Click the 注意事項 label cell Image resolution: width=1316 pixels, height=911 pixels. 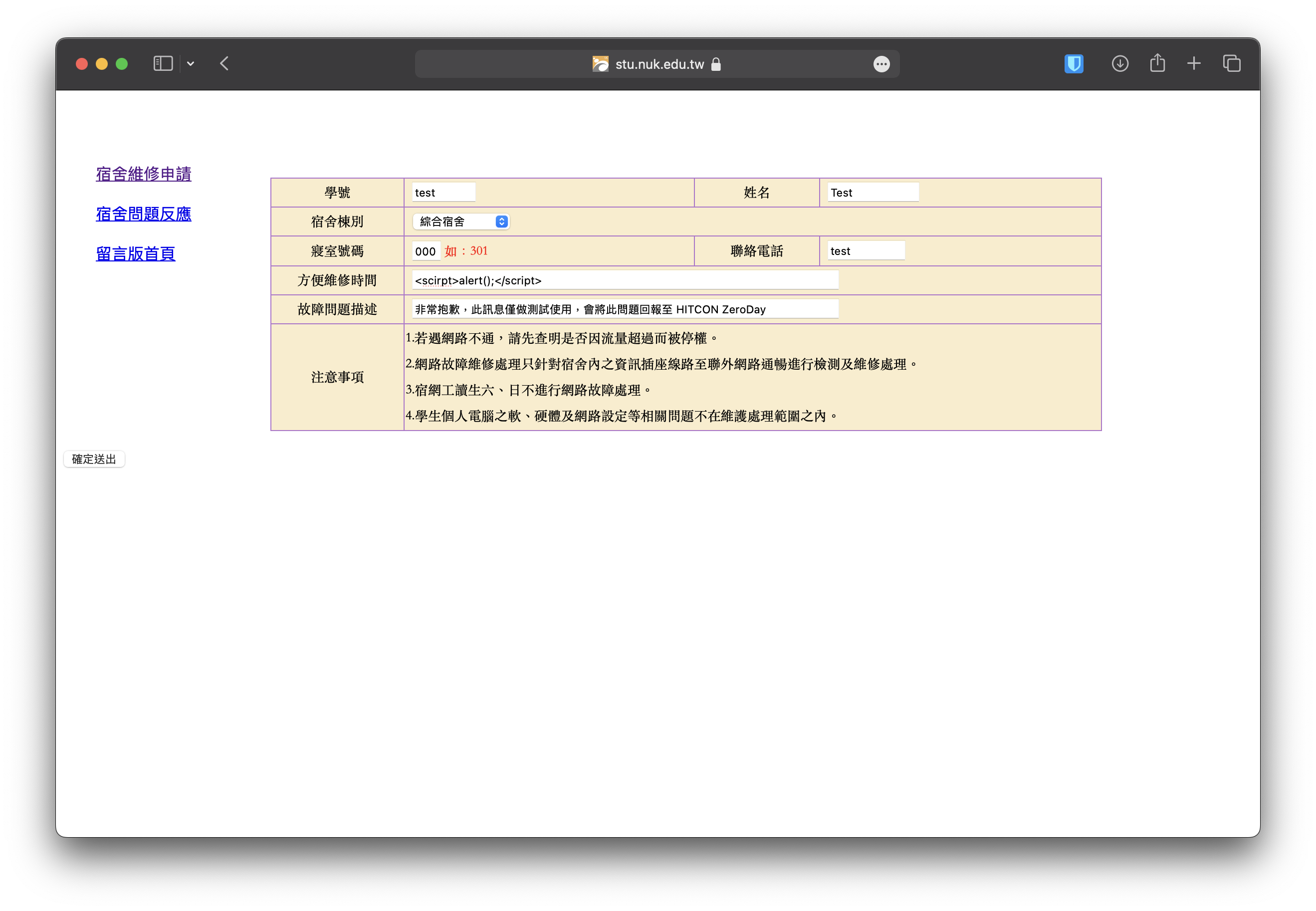[337, 377]
